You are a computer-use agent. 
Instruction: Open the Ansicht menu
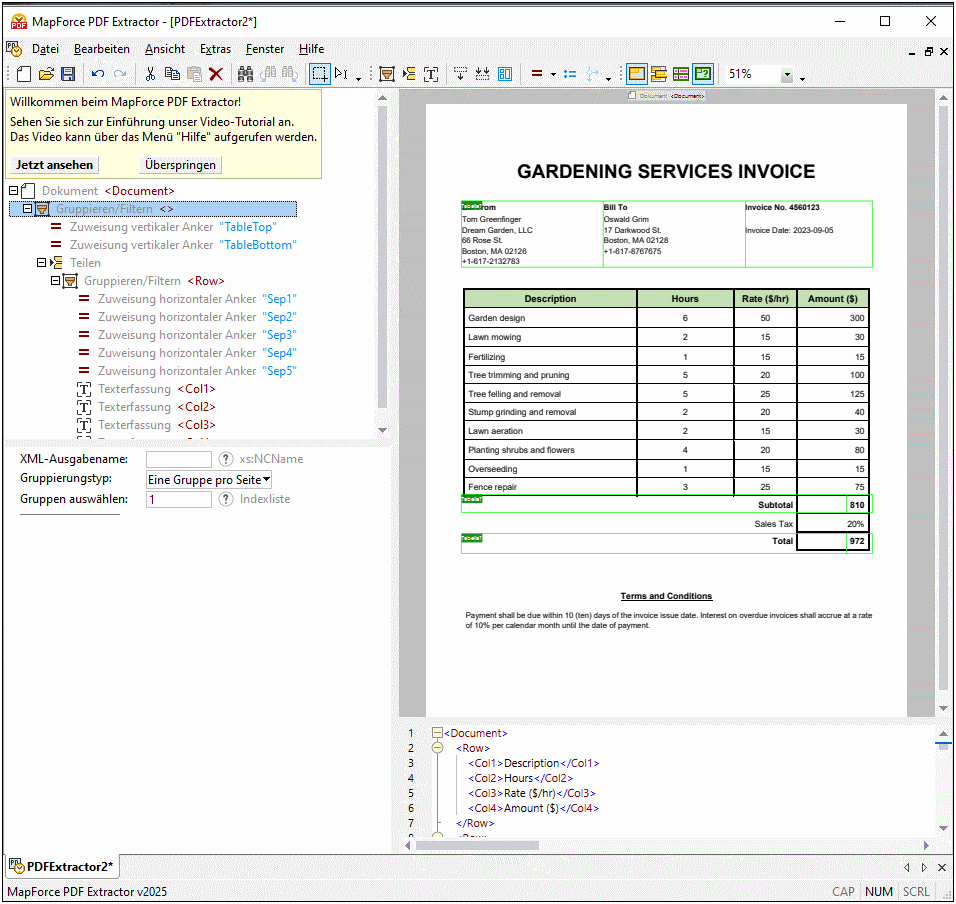[165, 49]
